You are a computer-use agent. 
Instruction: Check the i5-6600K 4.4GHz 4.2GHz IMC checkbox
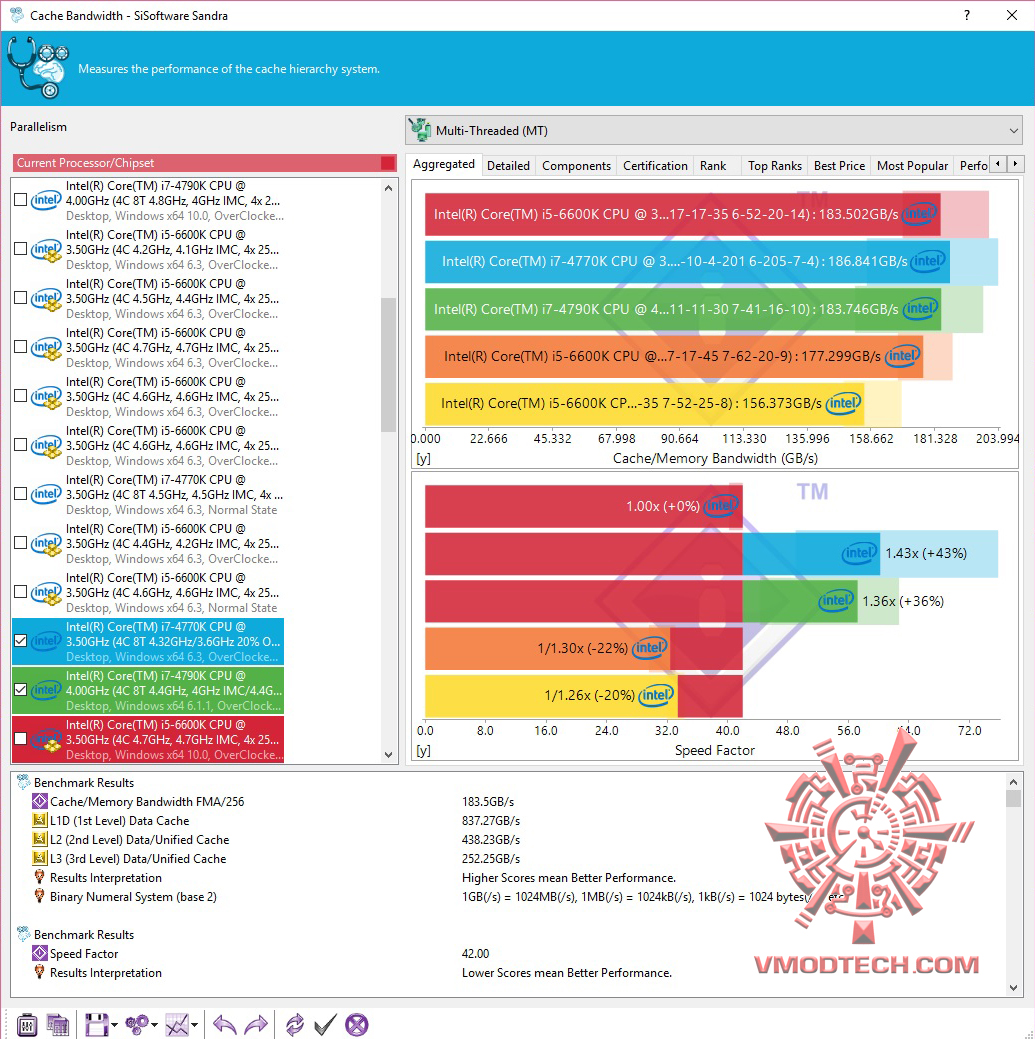point(21,543)
